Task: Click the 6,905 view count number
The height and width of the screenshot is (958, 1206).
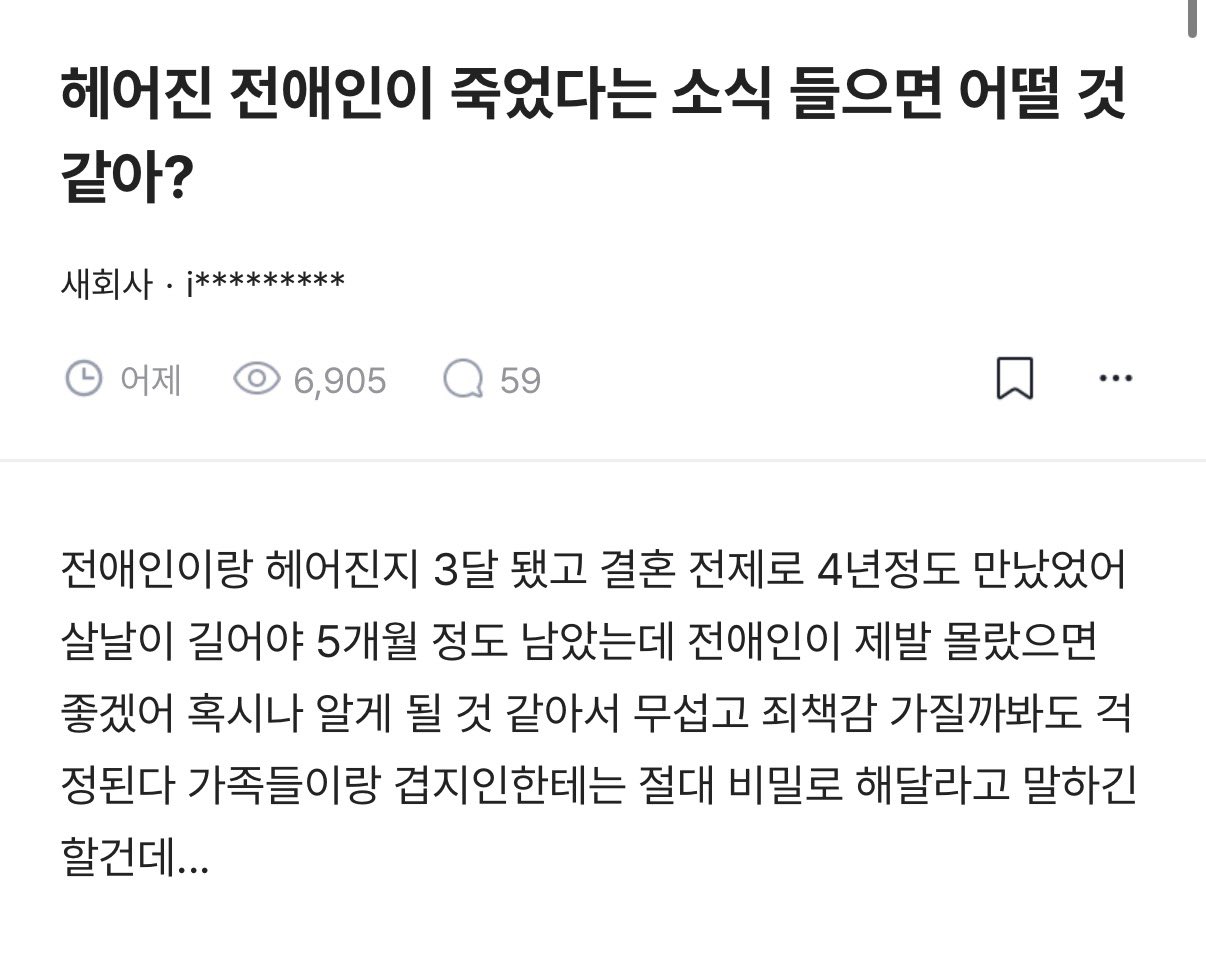Action: [340, 380]
